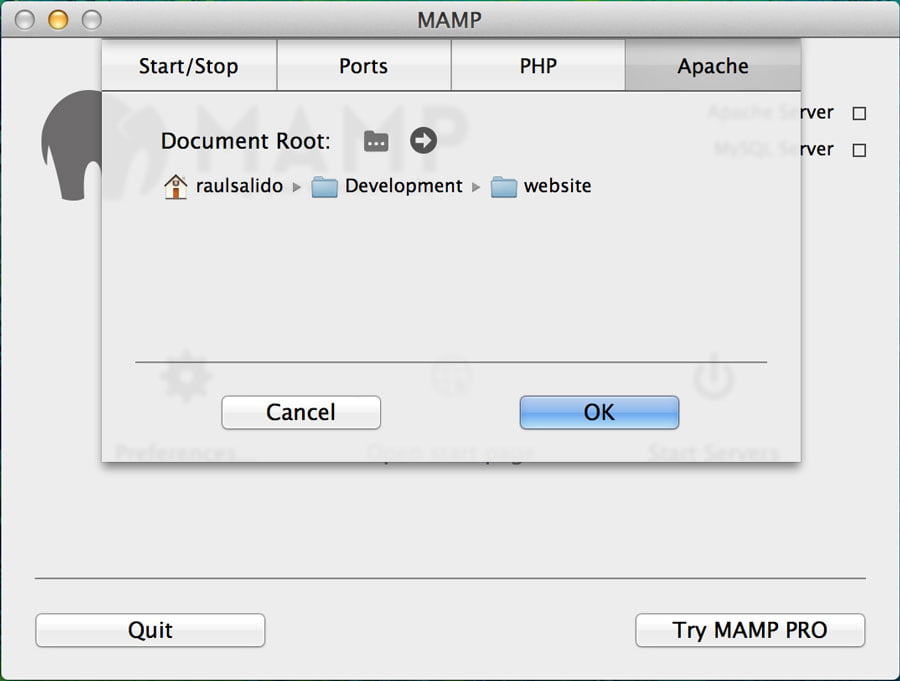Open the PHP tab
Viewport: 900px width, 681px height.
[538, 65]
